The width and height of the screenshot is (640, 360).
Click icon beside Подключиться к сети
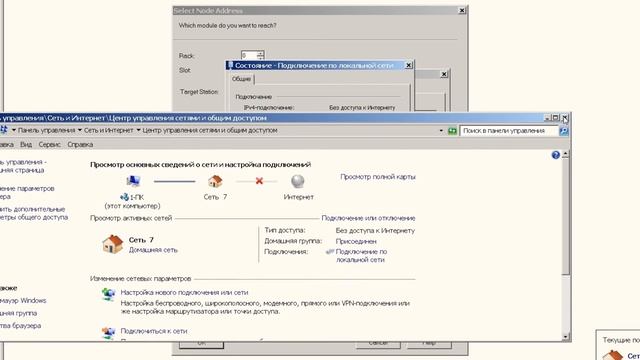point(108,333)
